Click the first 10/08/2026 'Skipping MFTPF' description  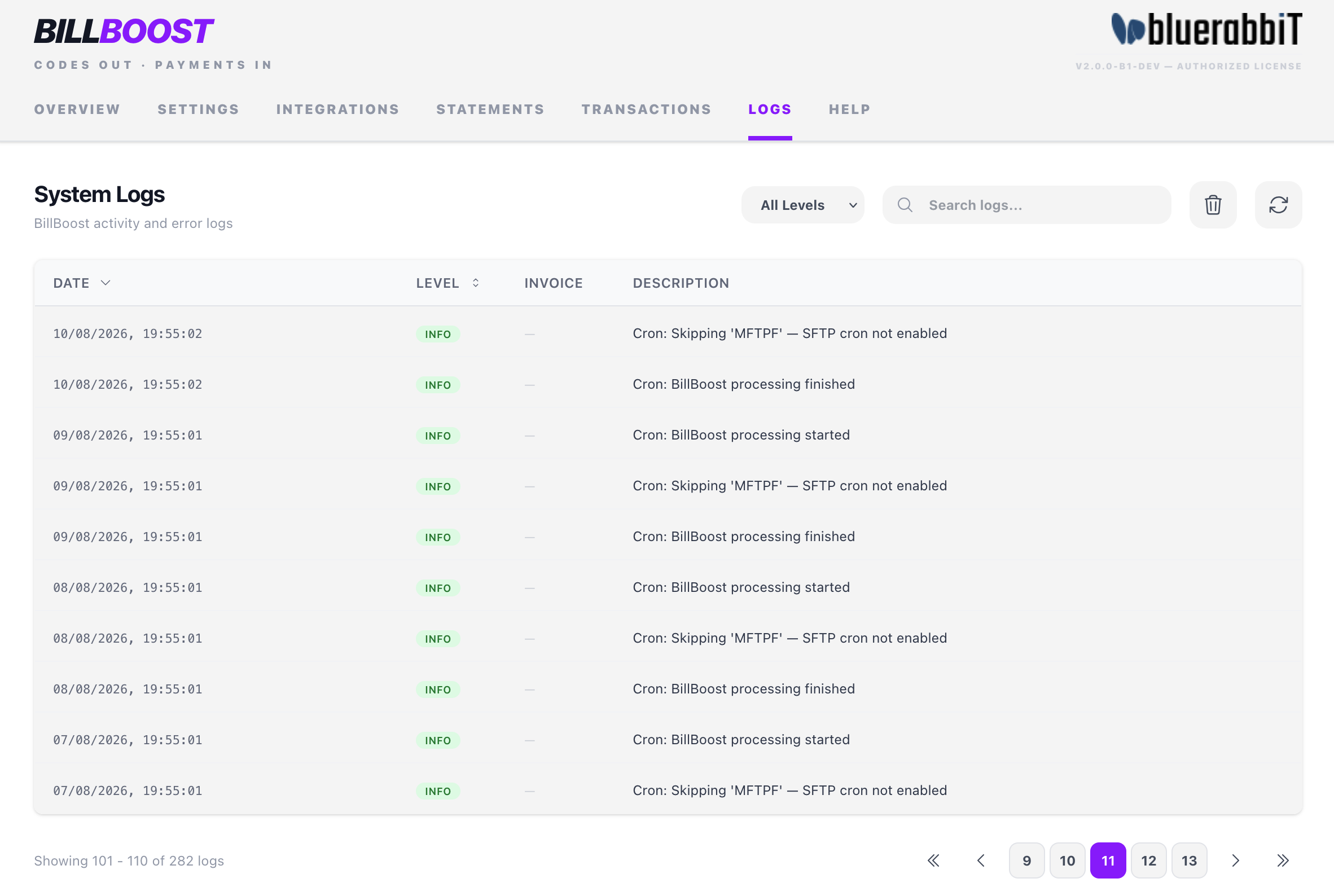[789, 333]
